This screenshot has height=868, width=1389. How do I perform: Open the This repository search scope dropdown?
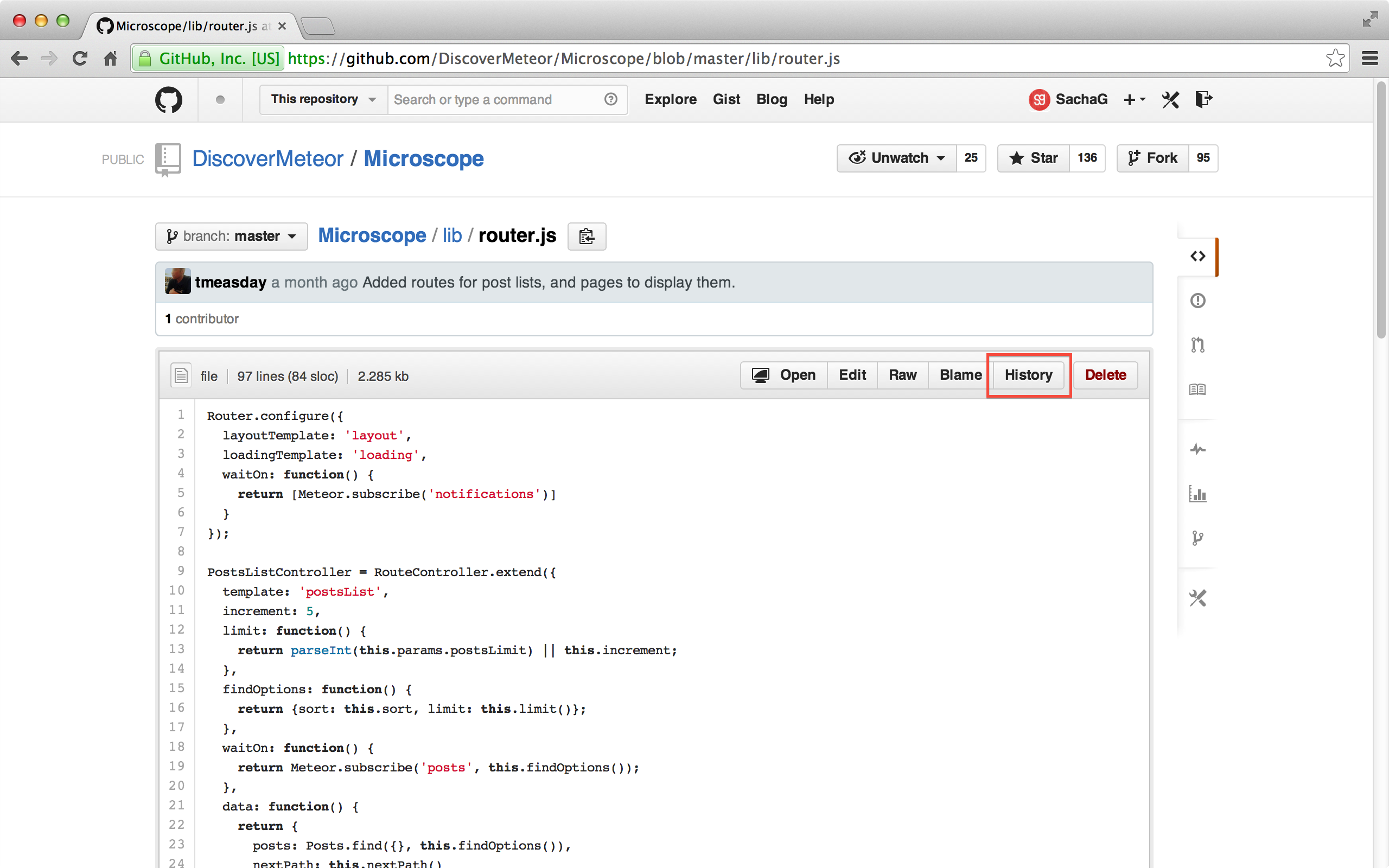coord(323,99)
